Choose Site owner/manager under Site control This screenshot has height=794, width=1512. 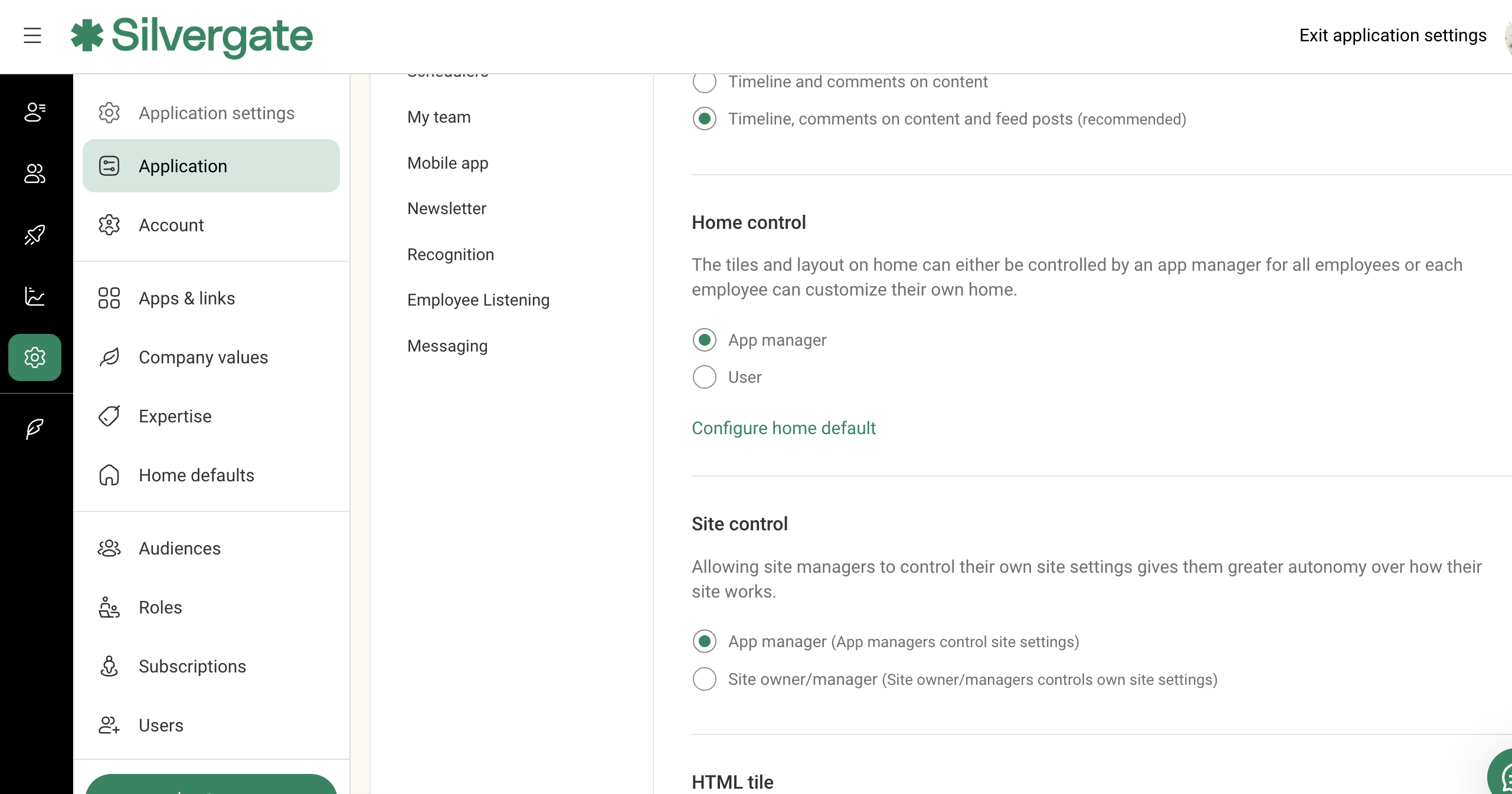(x=704, y=680)
